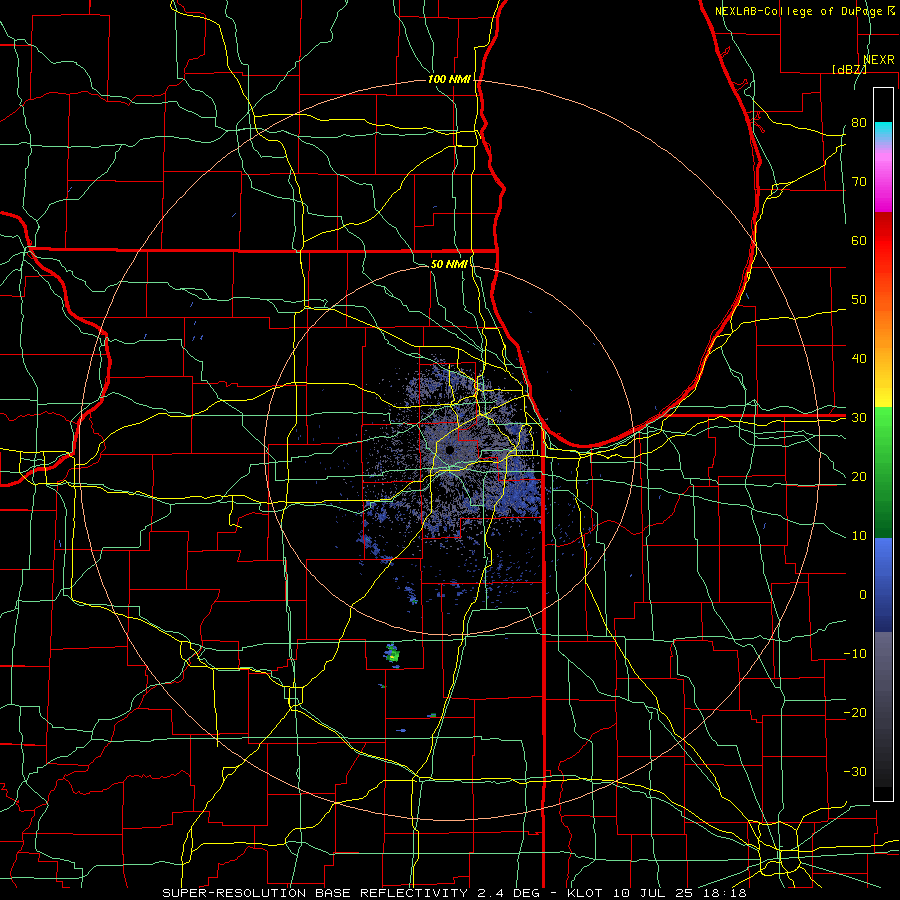This screenshot has width=900, height=900.
Task: Click the "[dBZ]" unit label above the color bar
Action: pyautogui.click(x=849, y=69)
